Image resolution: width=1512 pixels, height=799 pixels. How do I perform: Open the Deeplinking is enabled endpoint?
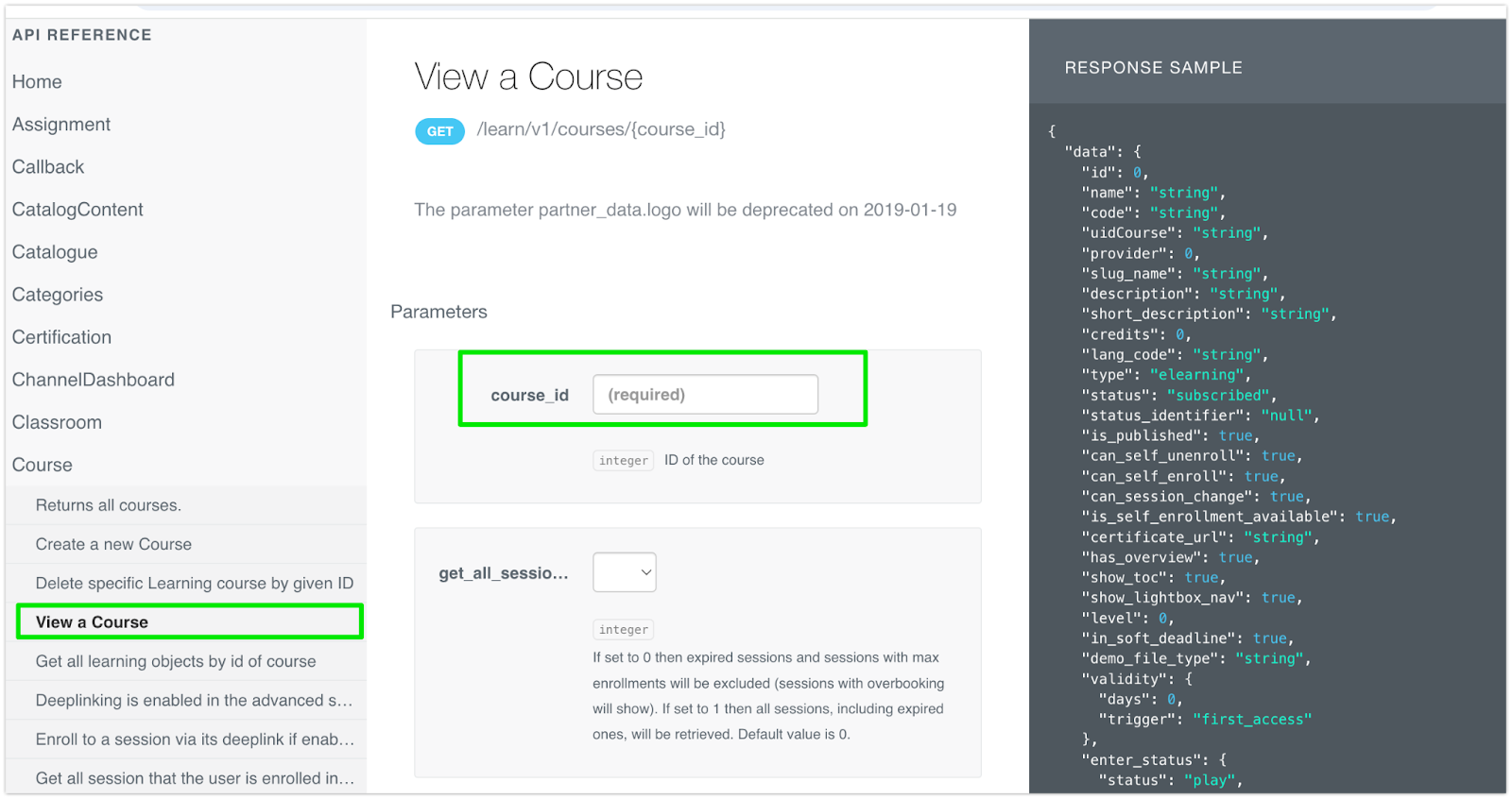[x=194, y=701]
